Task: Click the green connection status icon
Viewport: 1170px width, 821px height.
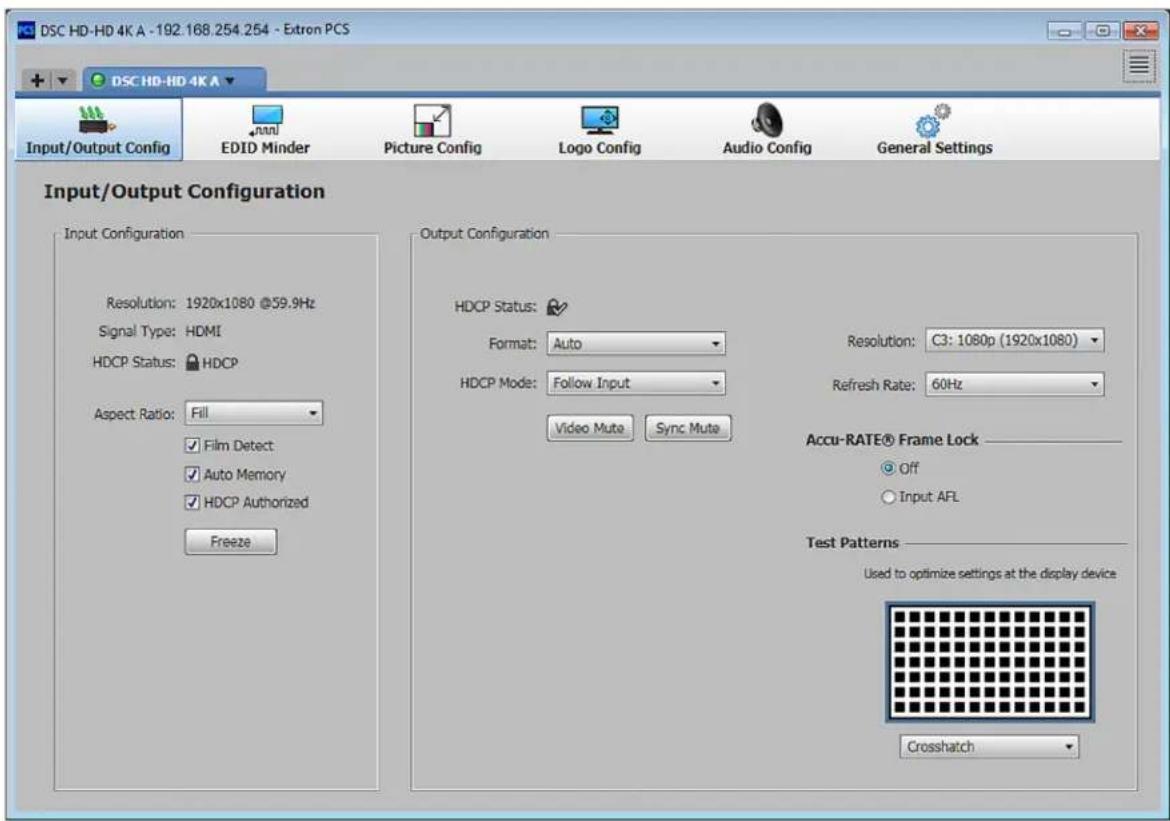Action: (x=98, y=80)
